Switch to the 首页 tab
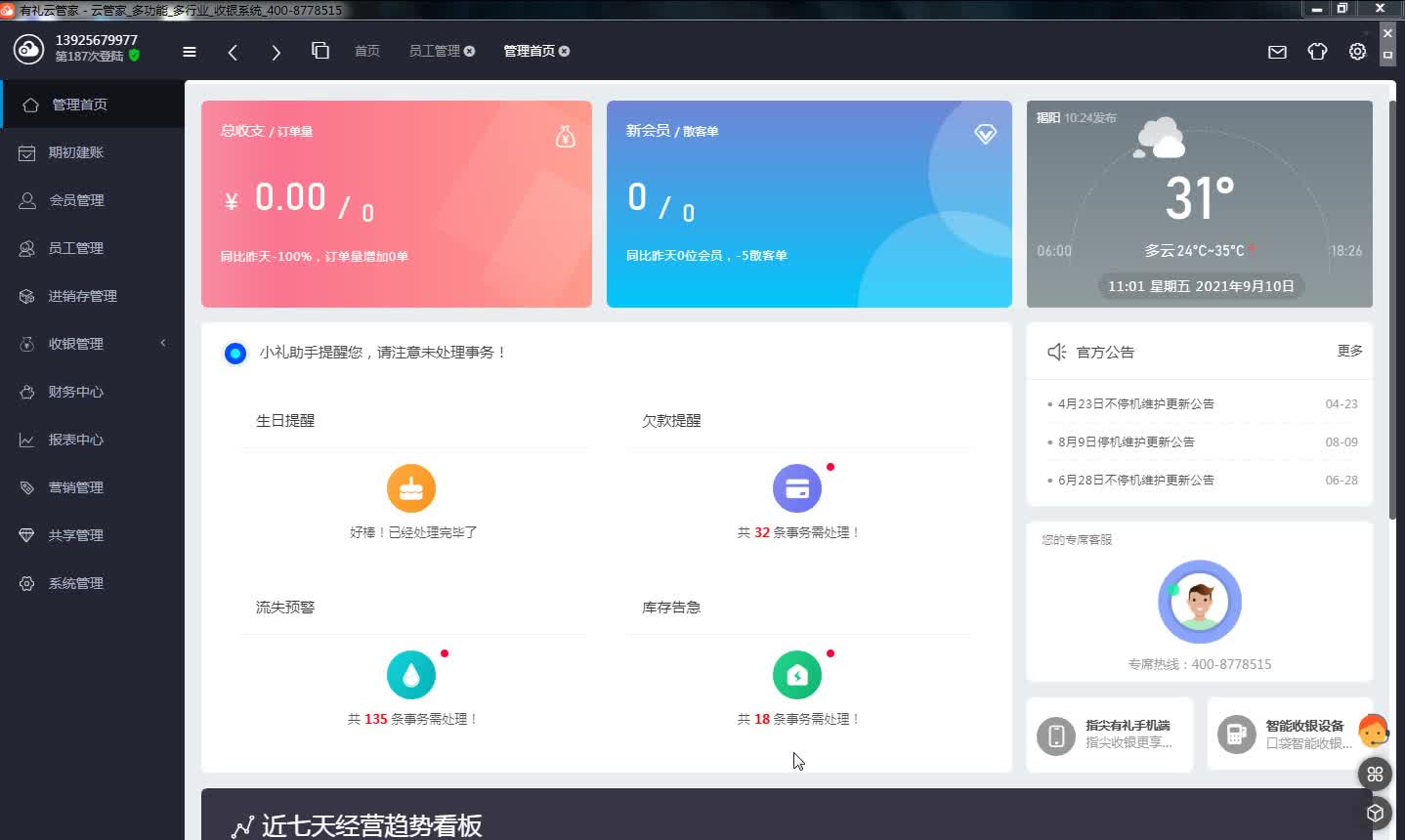 pyautogui.click(x=367, y=51)
